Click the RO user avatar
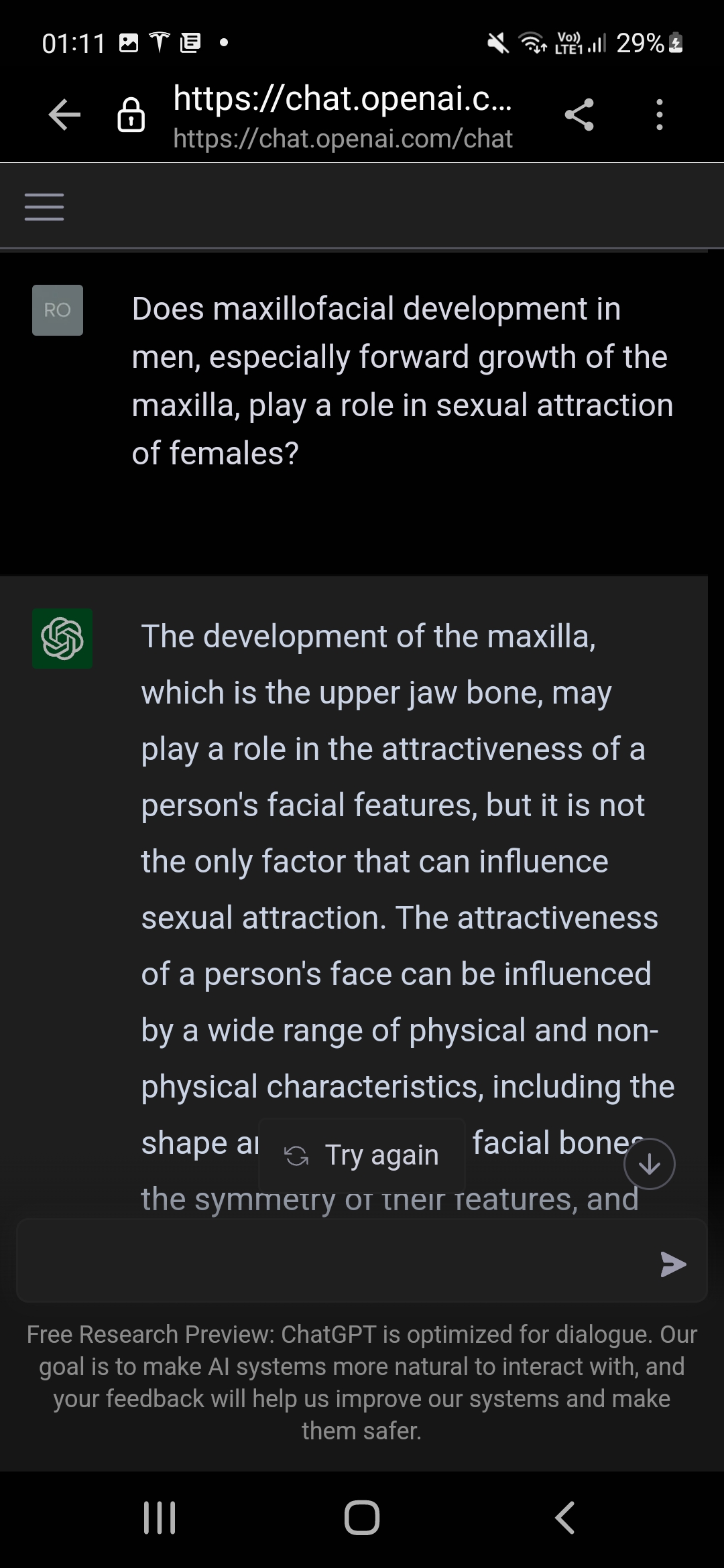Viewport: 724px width, 1568px height. (x=58, y=310)
